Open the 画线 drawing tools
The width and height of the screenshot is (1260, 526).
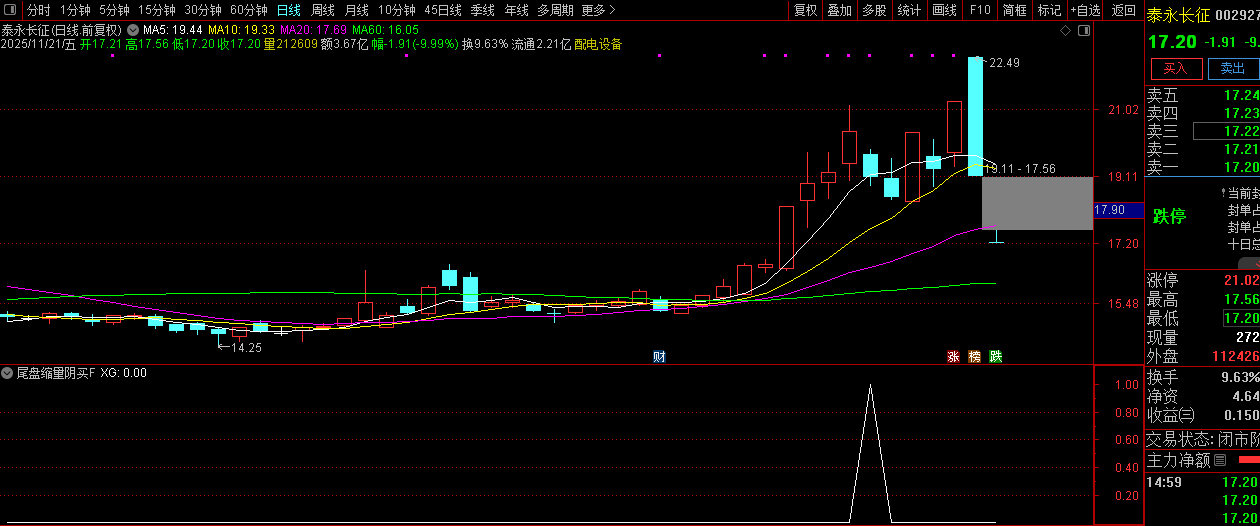point(944,10)
